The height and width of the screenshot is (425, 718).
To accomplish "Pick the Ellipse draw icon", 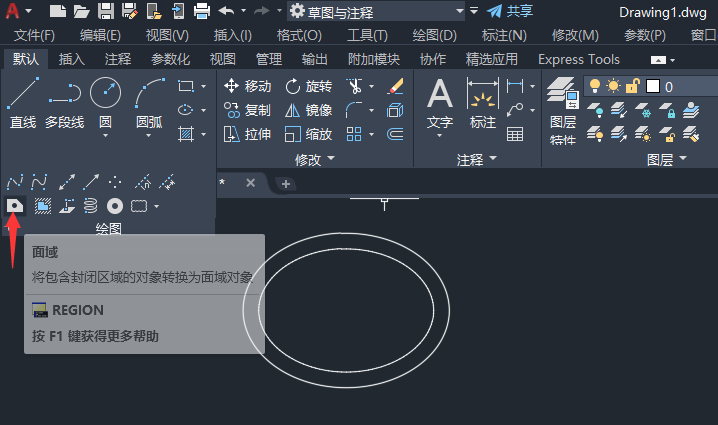I will tap(185, 110).
